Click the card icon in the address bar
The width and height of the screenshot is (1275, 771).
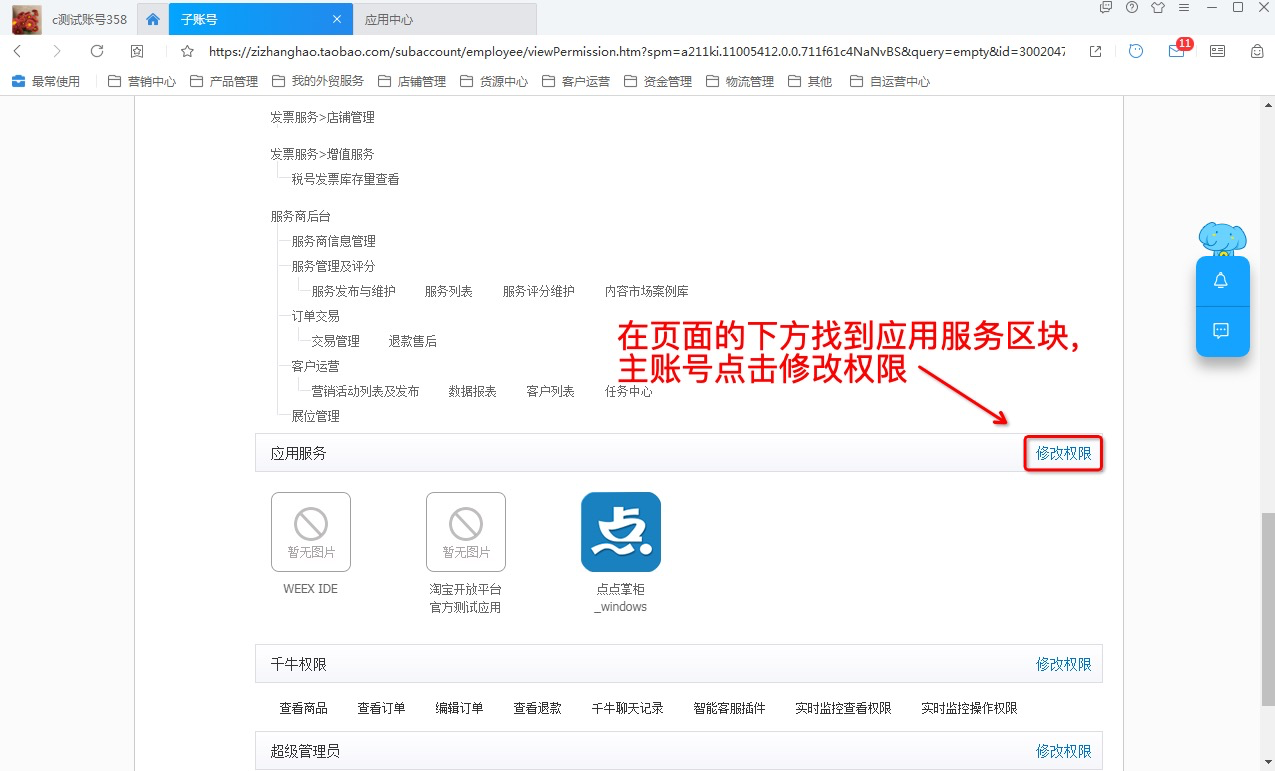tap(1217, 51)
